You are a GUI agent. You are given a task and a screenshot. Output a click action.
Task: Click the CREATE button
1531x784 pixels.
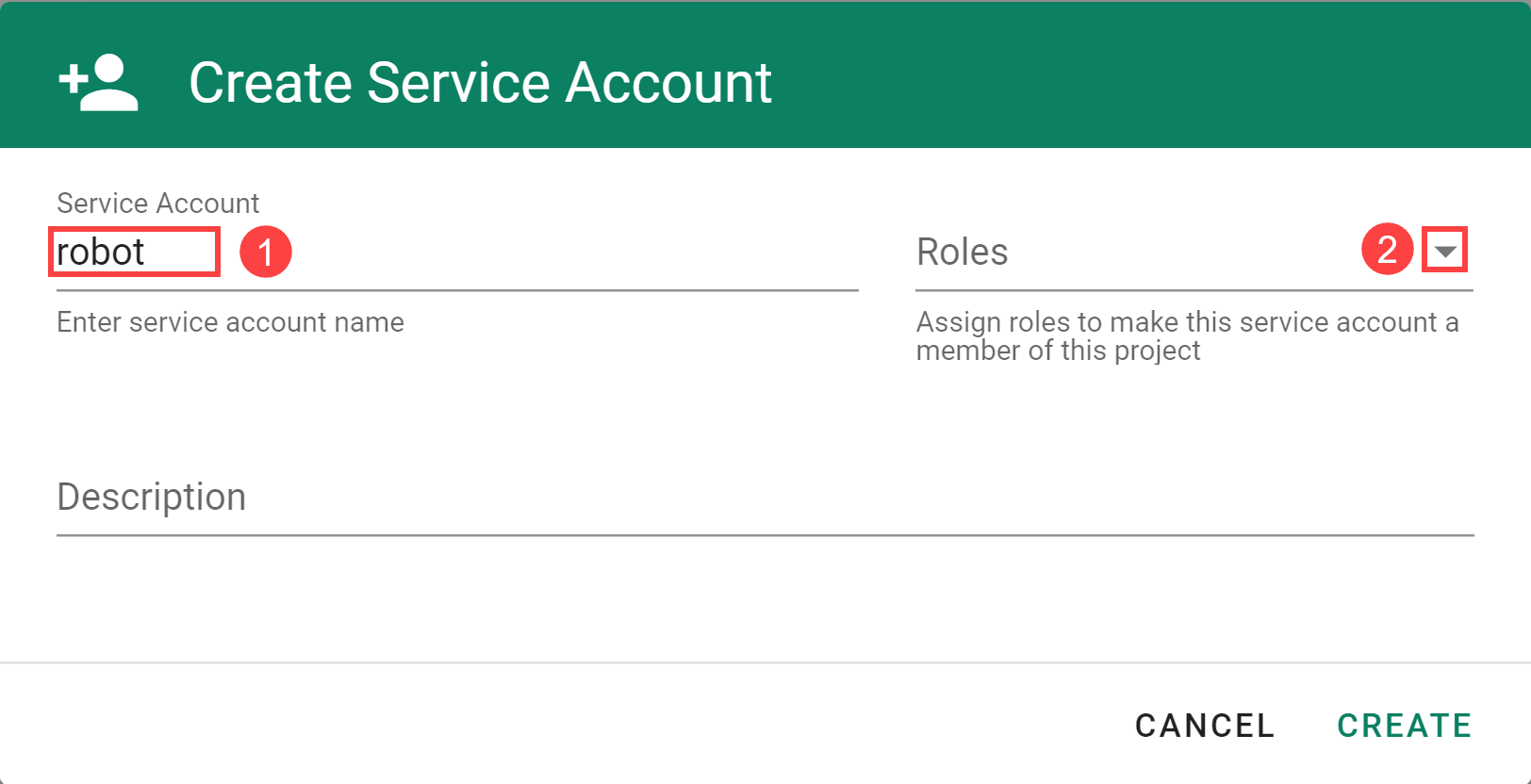(1404, 726)
